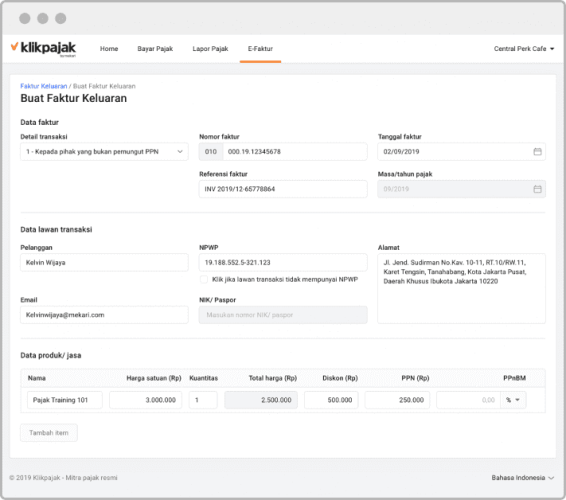The width and height of the screenshot is (566, 500).
Task: Click the klikpajak logo
Action: [43, 48]
